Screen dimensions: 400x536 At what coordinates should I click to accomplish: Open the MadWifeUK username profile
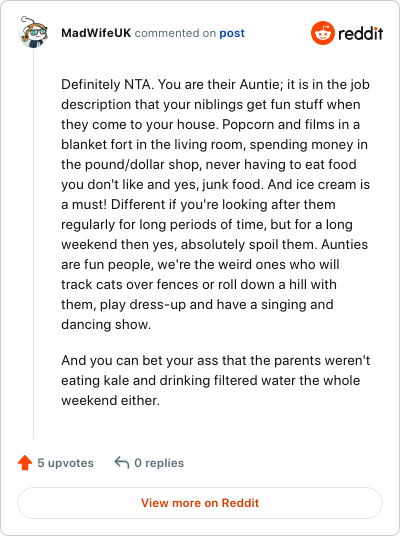[x=96, y=33]
